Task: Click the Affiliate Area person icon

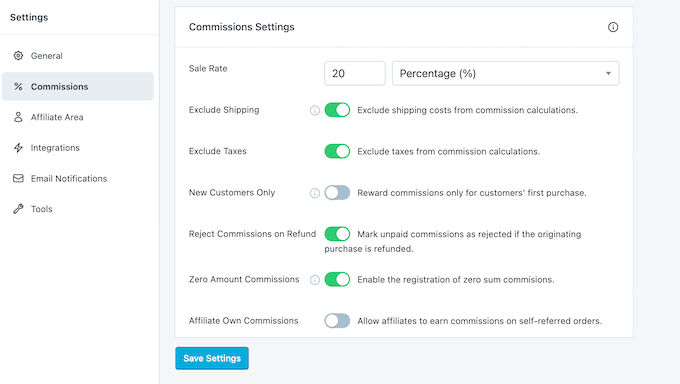Action: click(x=18, y=117)
